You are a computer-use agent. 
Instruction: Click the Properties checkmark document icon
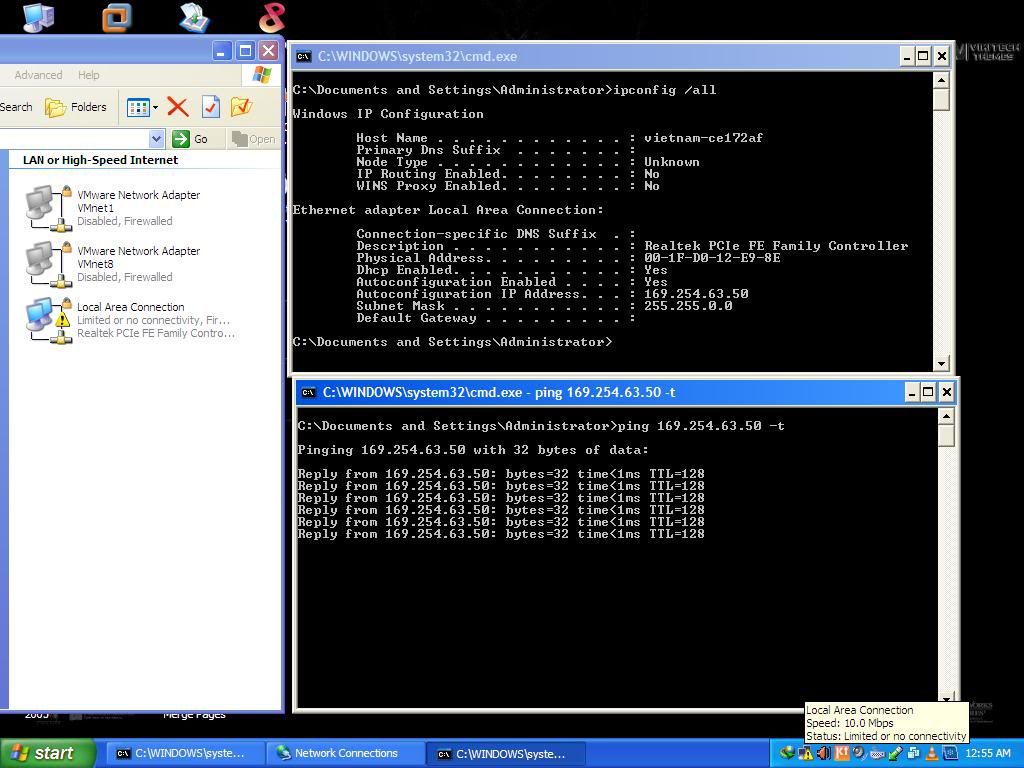pyautogui.click(x=210, y=106)
